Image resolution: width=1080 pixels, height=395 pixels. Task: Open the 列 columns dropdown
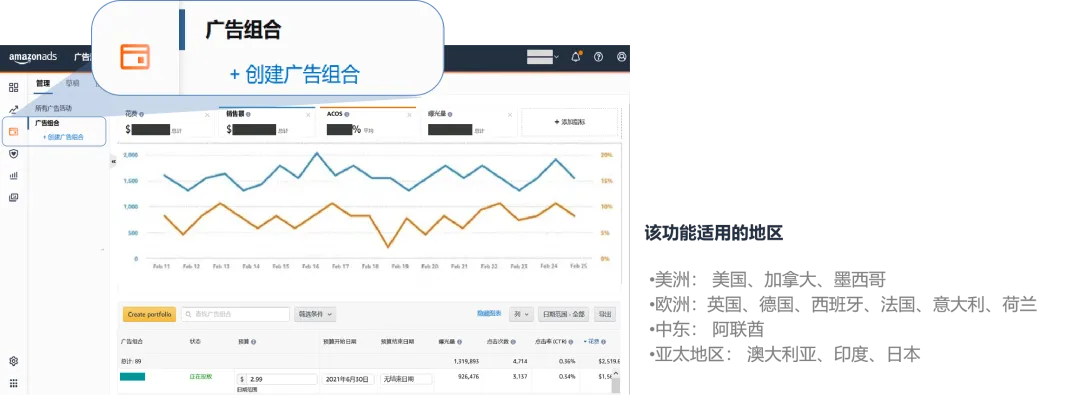(521, 314)
